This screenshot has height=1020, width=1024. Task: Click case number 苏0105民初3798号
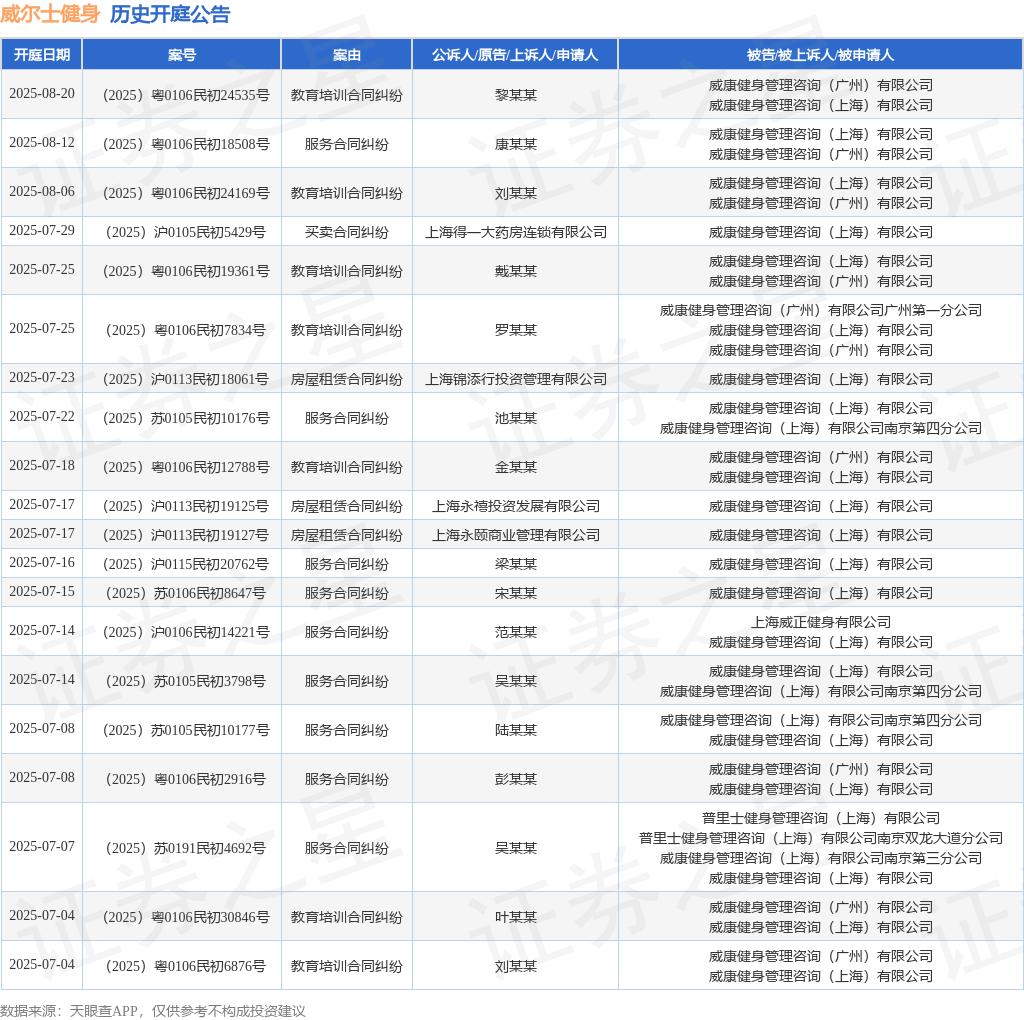[x=186, y=682]
